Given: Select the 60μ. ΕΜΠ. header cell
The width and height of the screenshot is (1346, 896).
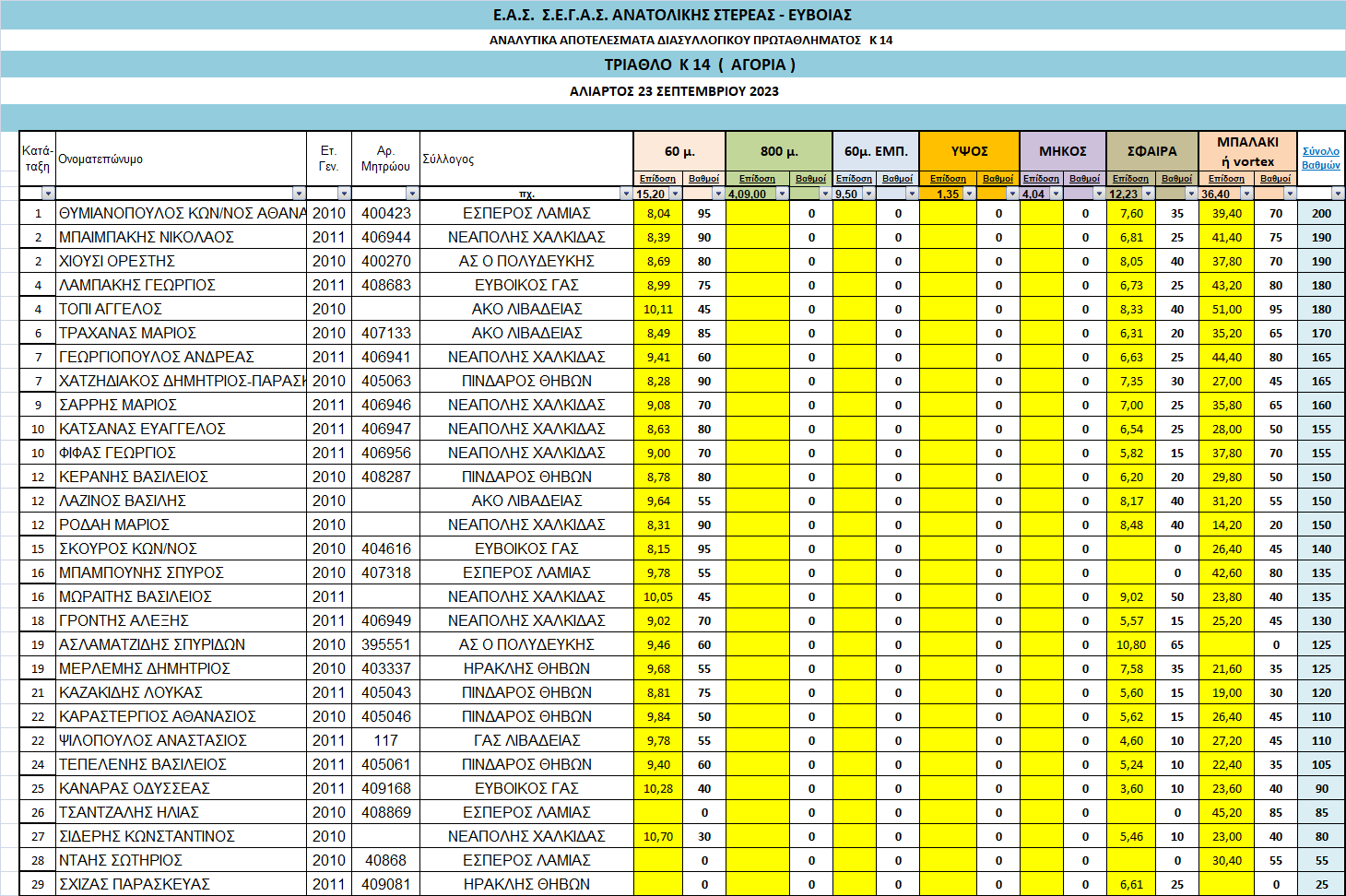Looking at the screenshot, I should (x=876, y=151).
